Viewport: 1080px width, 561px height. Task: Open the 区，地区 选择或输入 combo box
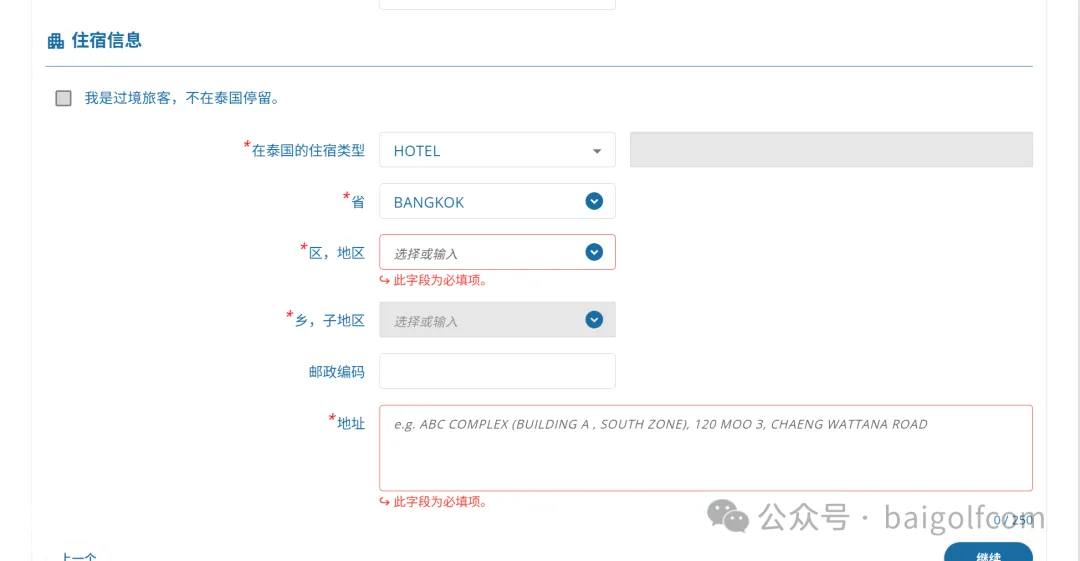(x=480, y=252)
